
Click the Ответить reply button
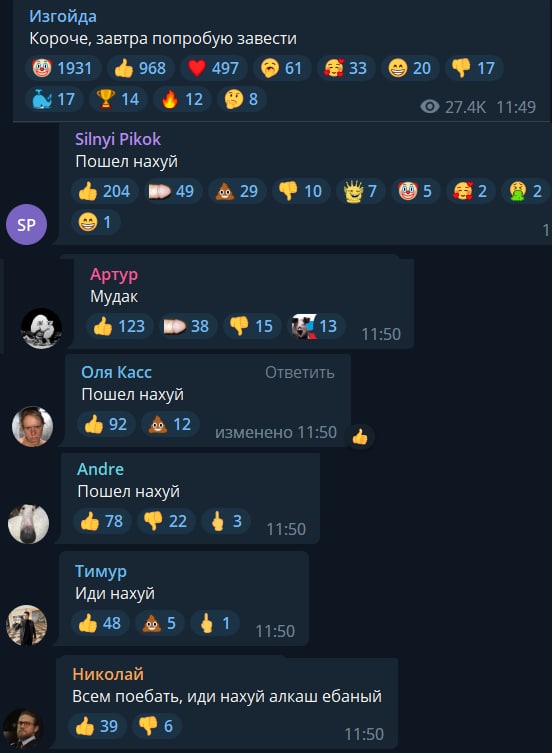[x=300, y=373]
